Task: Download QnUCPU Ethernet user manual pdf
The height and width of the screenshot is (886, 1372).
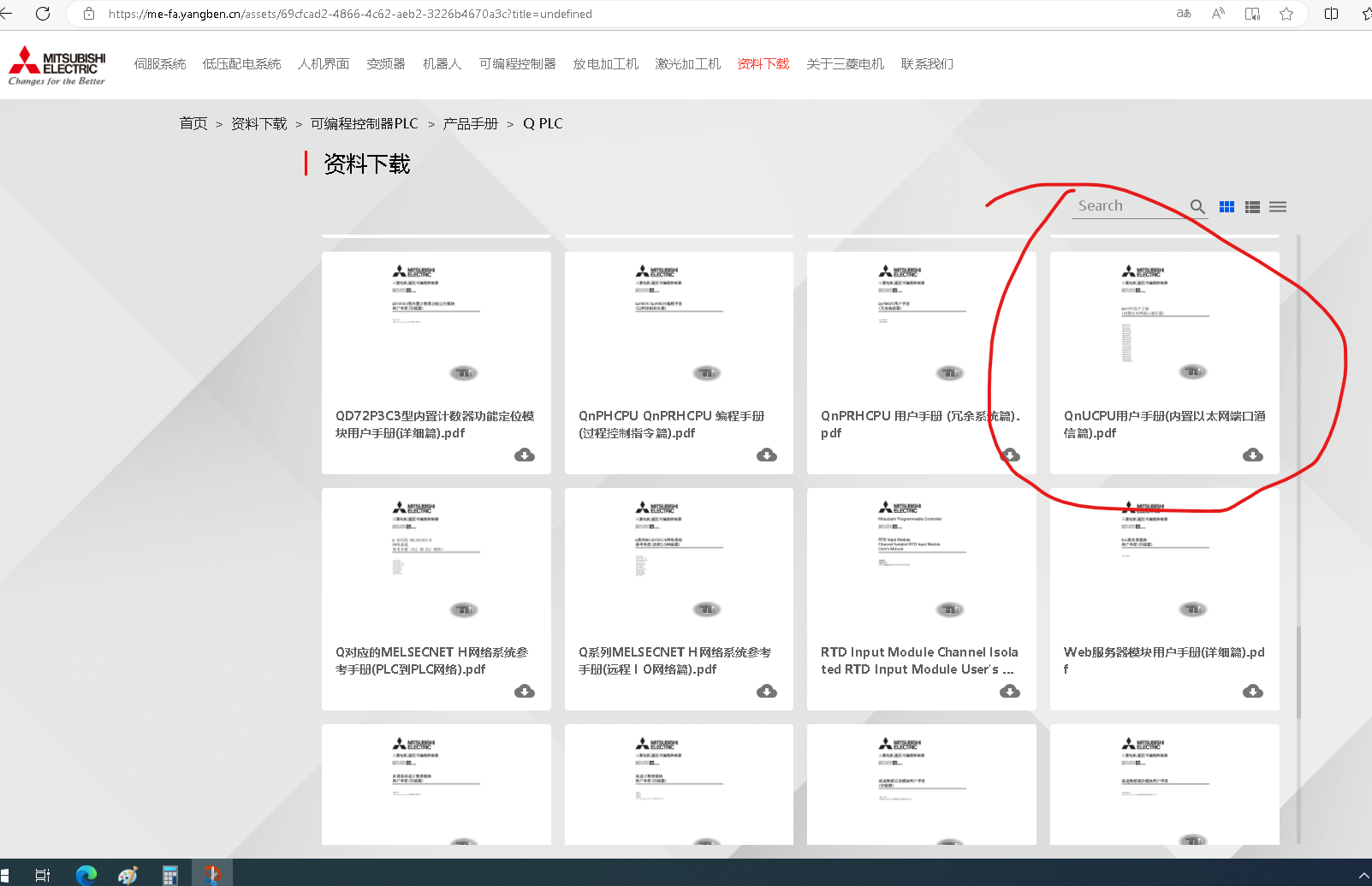Action: pyautogui.click(x=1253, y=455)
